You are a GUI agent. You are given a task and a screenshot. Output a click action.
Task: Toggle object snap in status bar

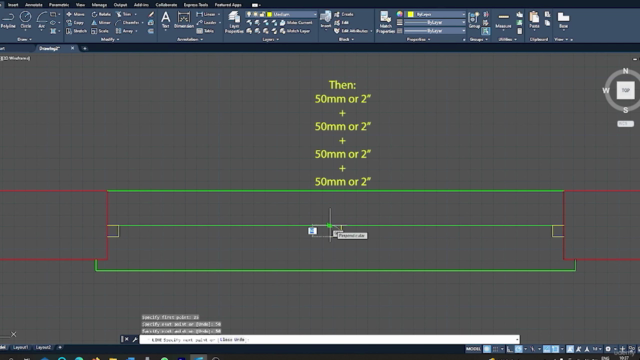click(x=555, y=349)
